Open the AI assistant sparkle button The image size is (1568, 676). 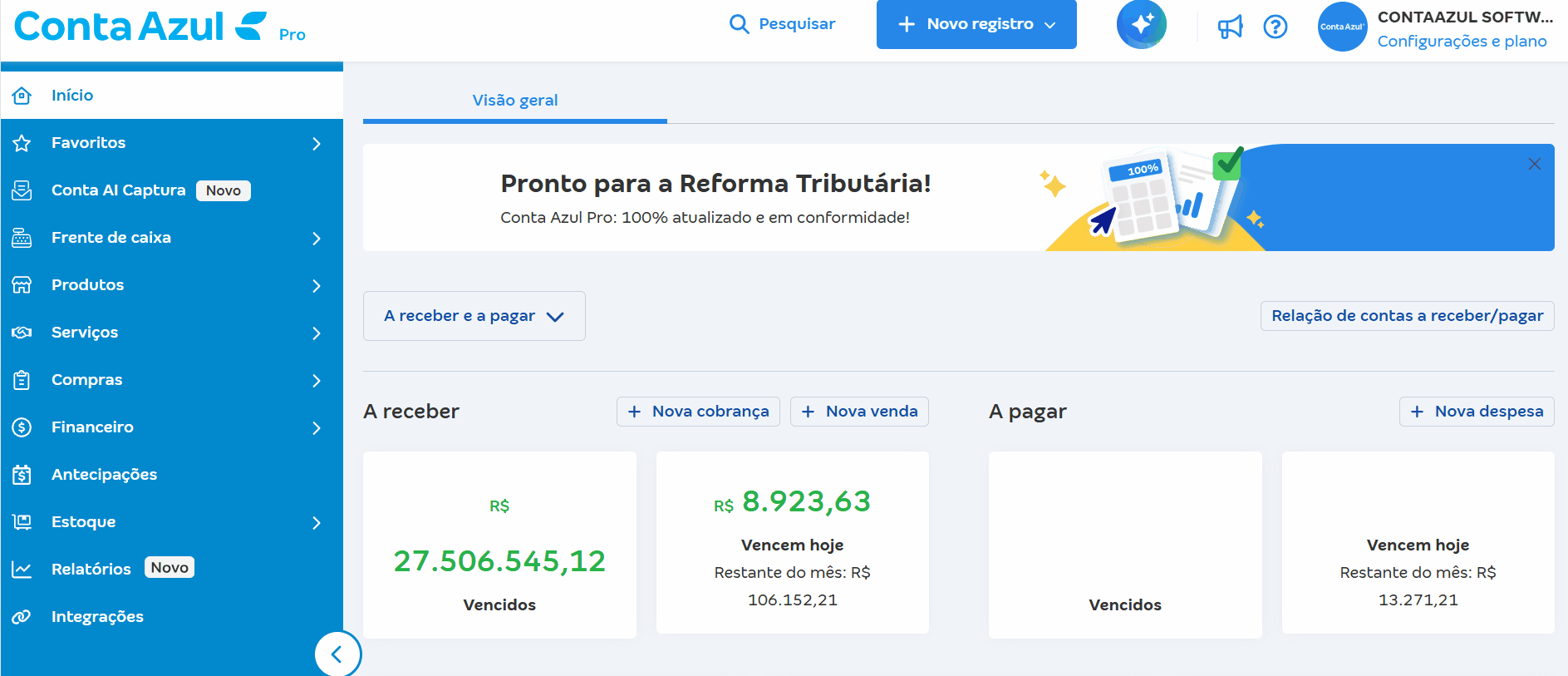[1141, 24]
